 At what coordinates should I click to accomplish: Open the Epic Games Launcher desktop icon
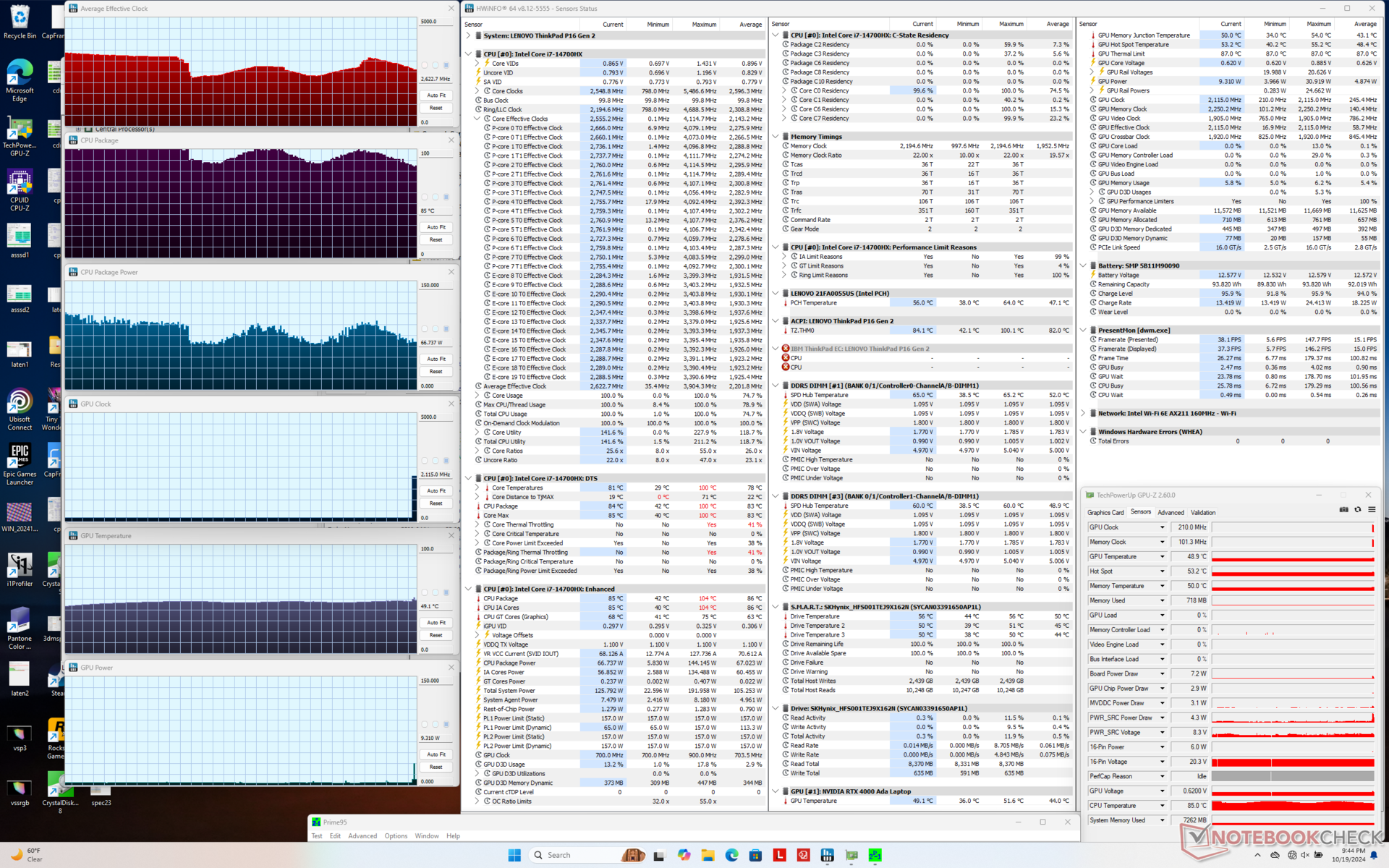(x=20, y=464)
